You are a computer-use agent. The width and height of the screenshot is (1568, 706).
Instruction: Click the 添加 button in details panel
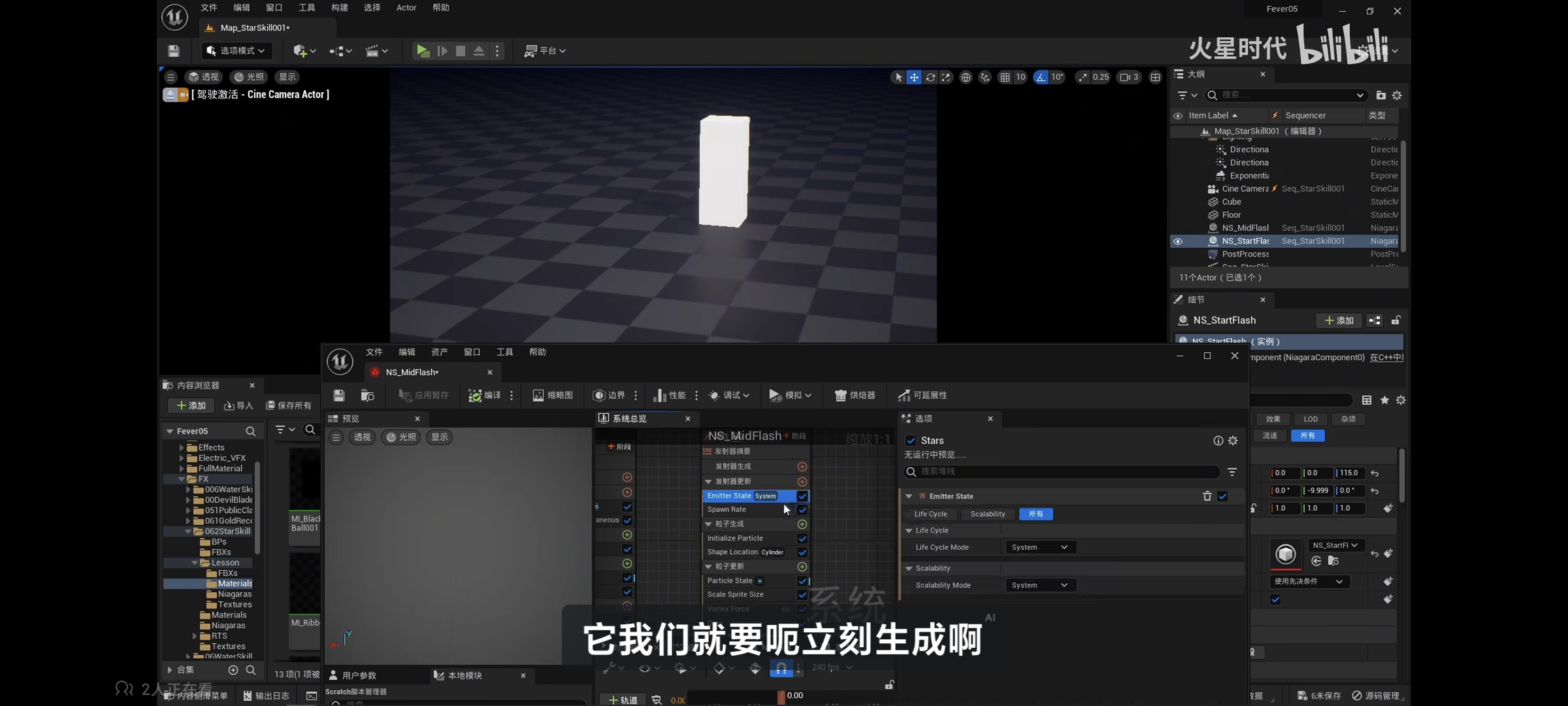tap(1338, 320)
